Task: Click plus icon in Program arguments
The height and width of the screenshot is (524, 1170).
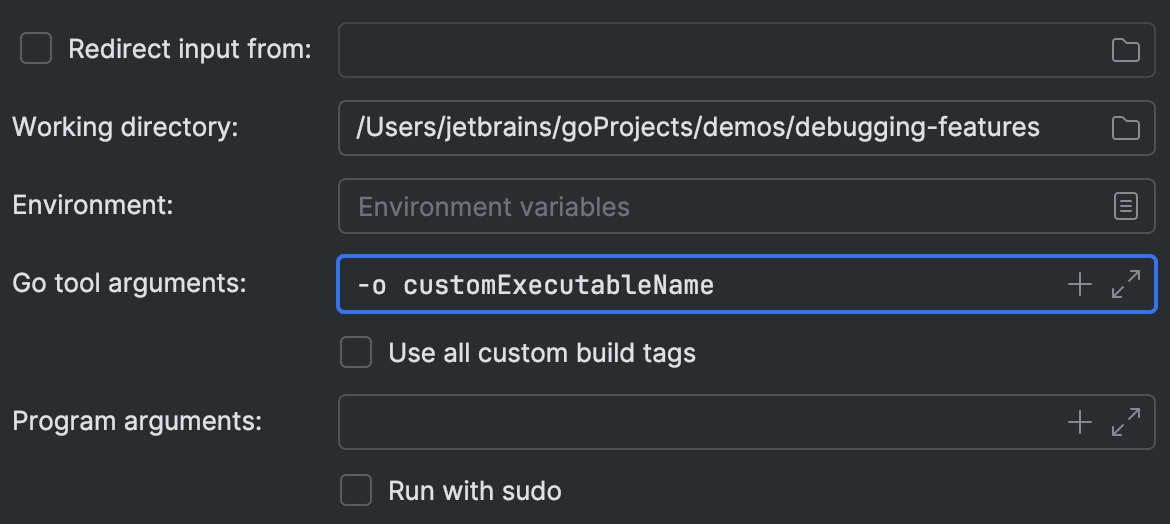Action: point(1080,422)
